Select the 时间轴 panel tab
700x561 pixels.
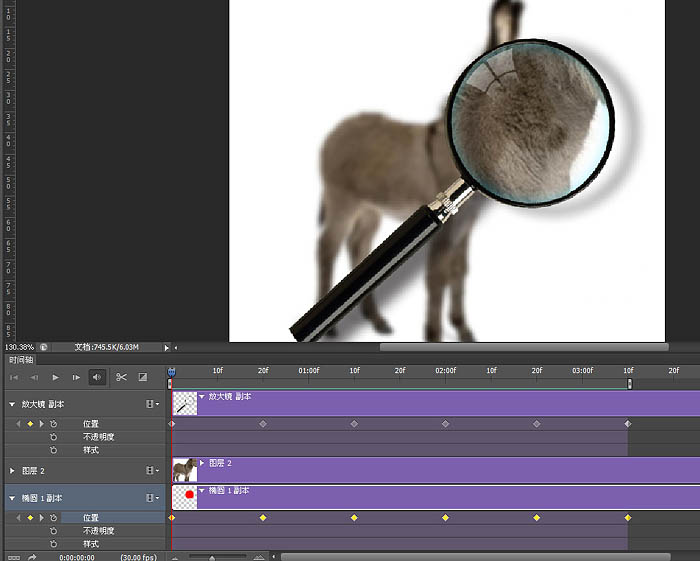point(20,359)
